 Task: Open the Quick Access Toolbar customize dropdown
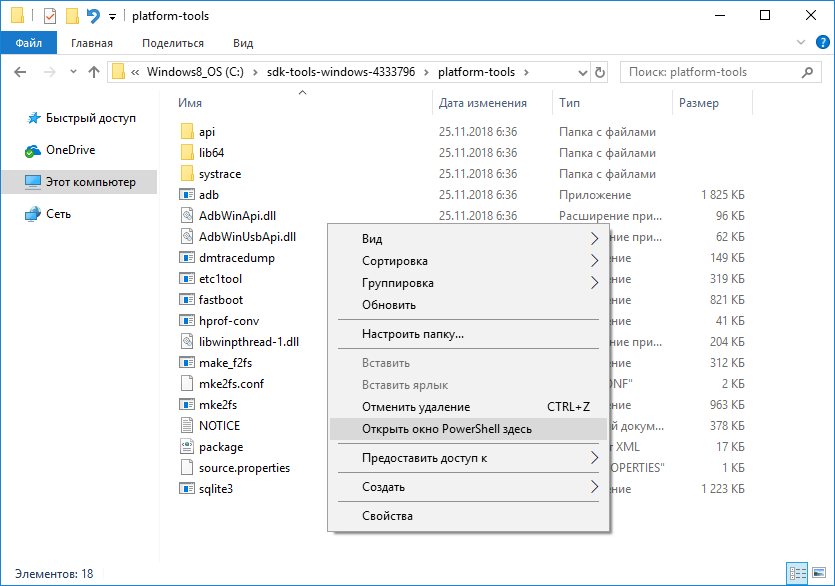[x=112, y=17]
